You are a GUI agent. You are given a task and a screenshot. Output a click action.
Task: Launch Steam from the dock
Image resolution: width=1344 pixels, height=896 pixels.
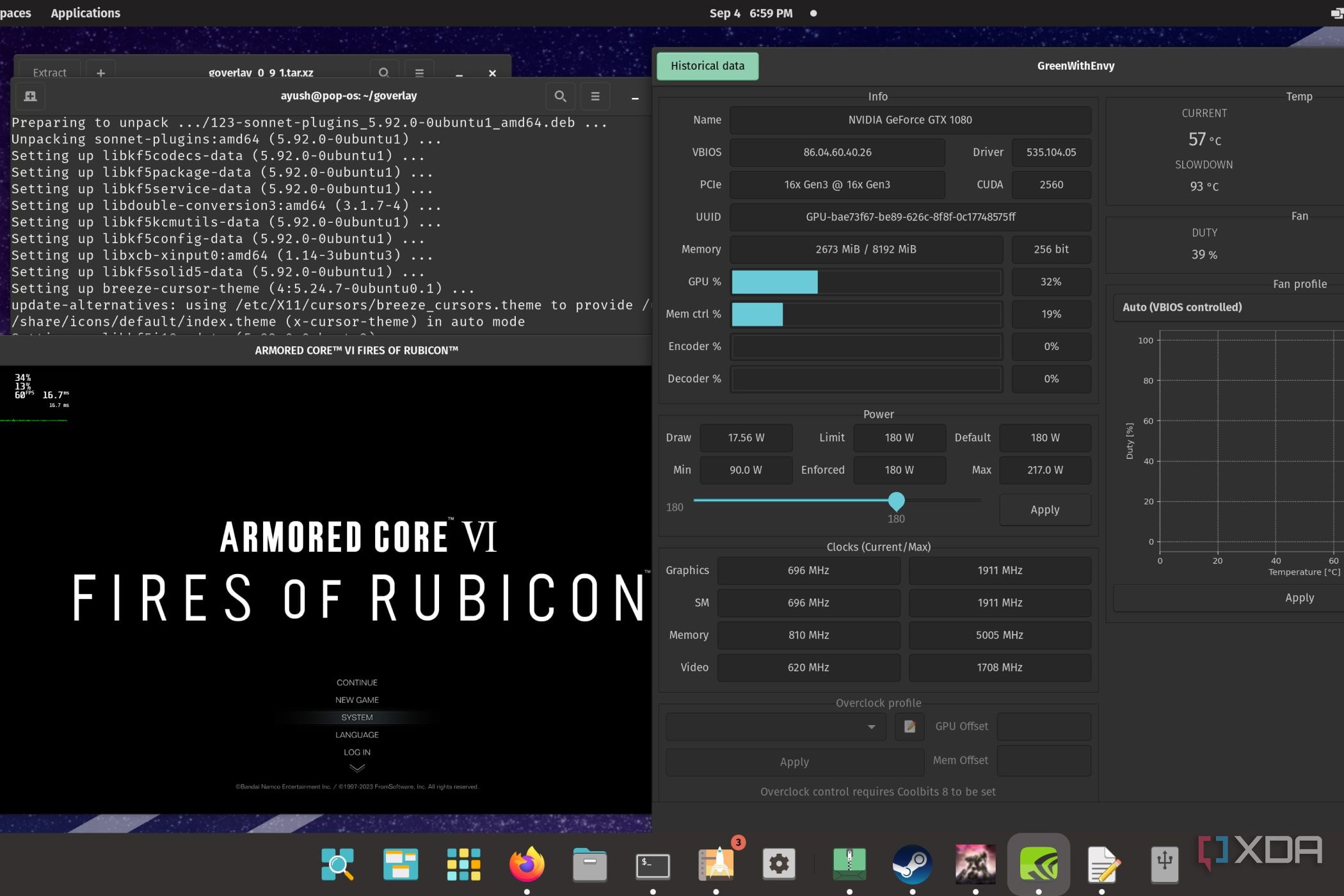coord(912,864)
